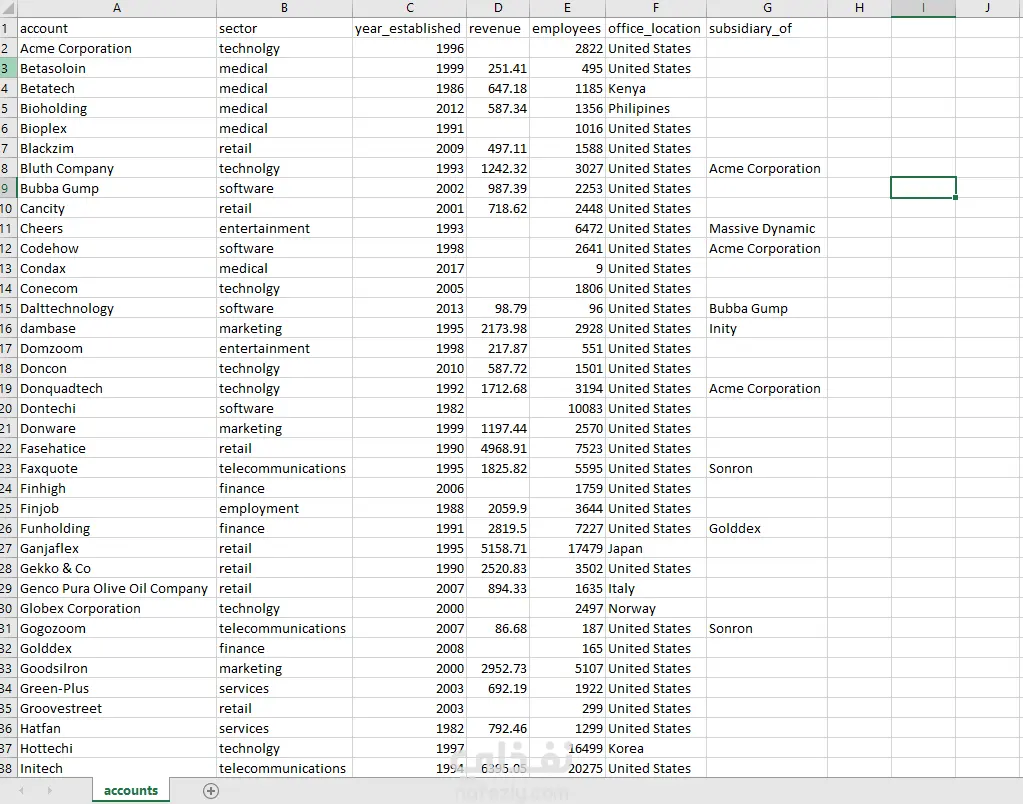The image size is (1023, 804).
Task: Select the Massive Dynamic subsidiary cell
Action: [x=767, y=228]
